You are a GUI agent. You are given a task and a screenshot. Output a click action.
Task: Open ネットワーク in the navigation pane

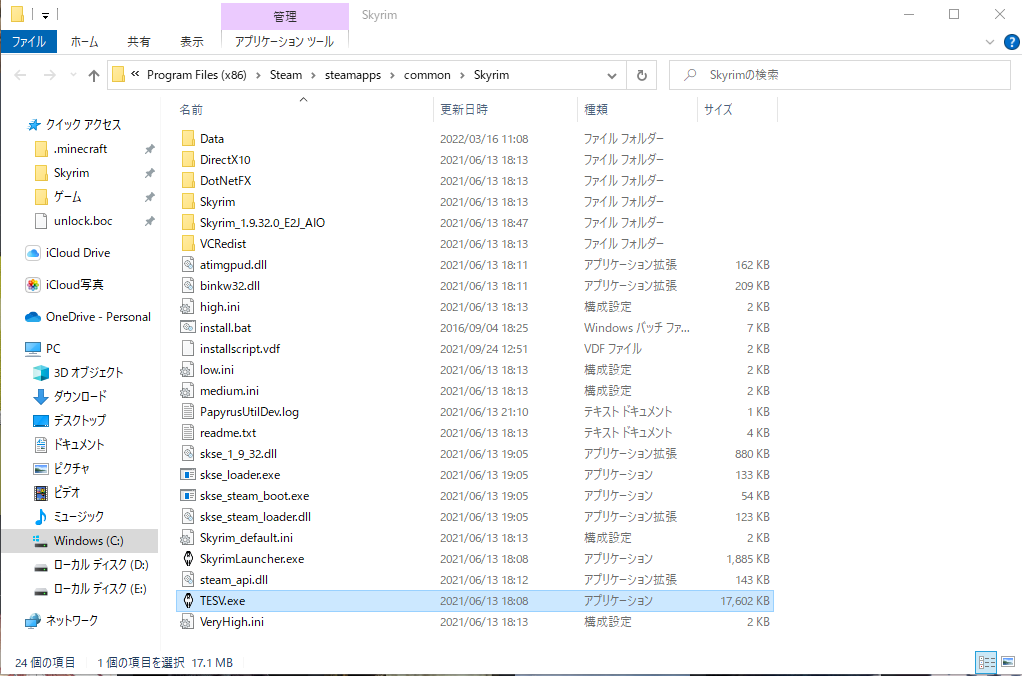(61, 621)
